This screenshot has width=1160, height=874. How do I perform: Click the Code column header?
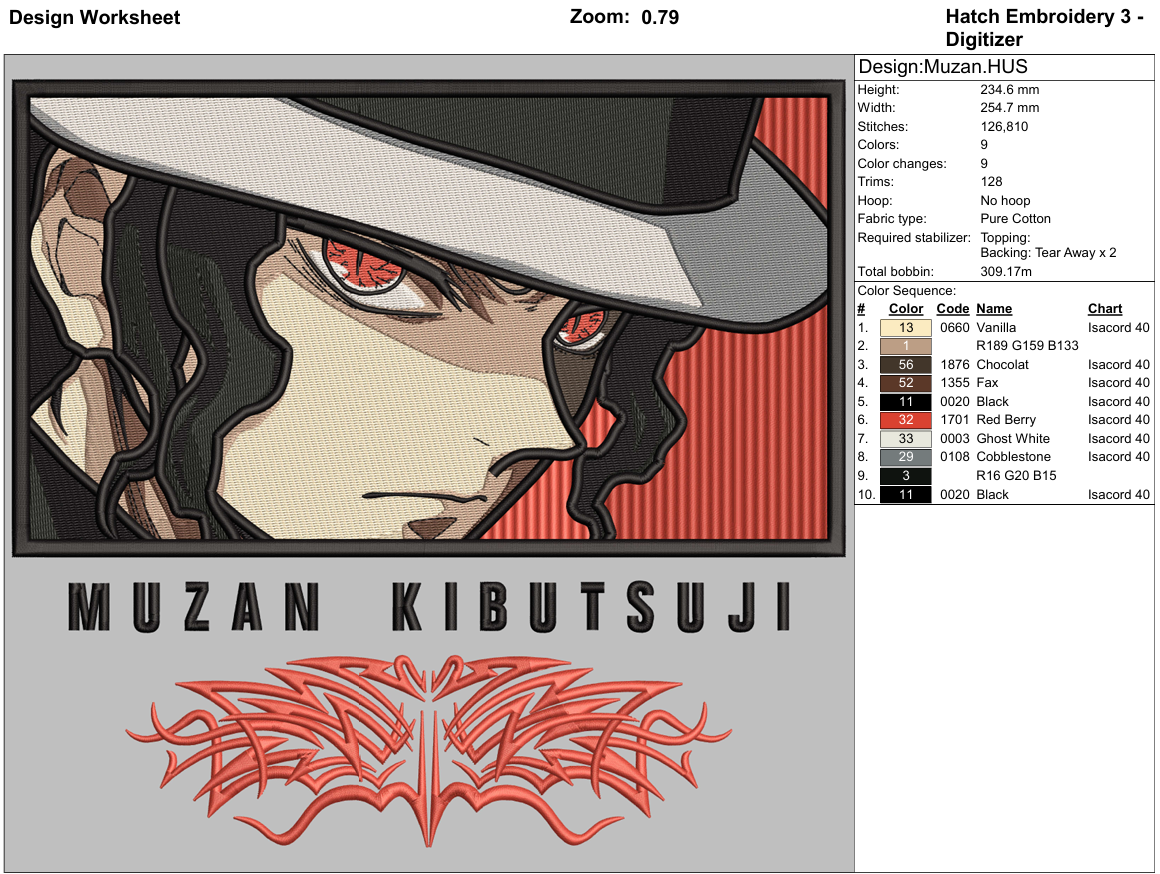tap(952, 309)
